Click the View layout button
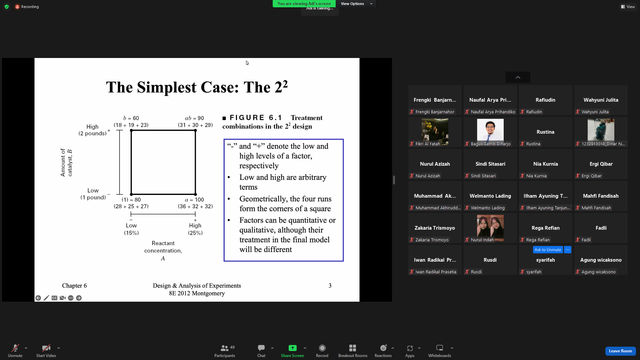Image resolution: width=640 pixels, height=360 pixels. [628, 7]
